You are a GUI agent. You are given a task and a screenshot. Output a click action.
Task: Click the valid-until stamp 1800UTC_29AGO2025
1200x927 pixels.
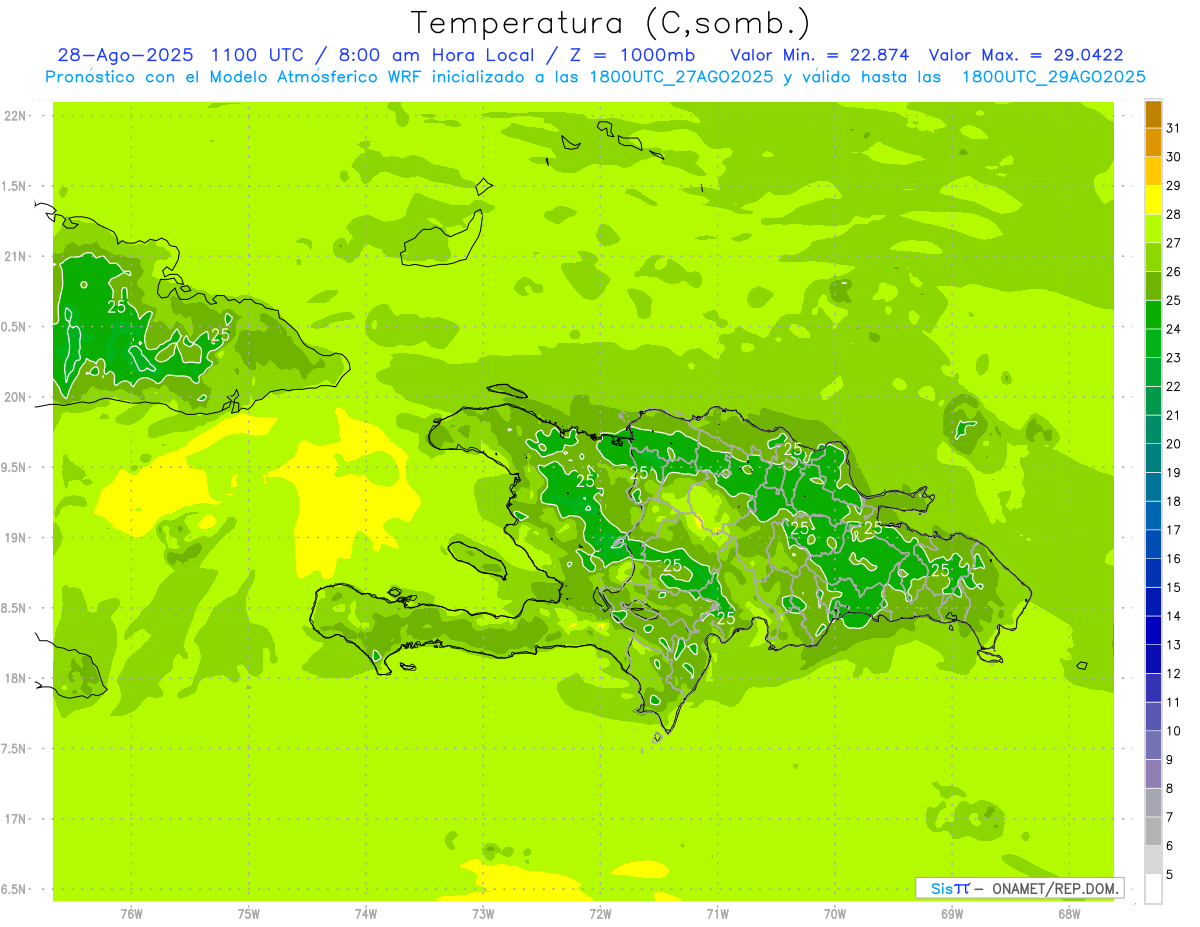tap(1053, 77)
